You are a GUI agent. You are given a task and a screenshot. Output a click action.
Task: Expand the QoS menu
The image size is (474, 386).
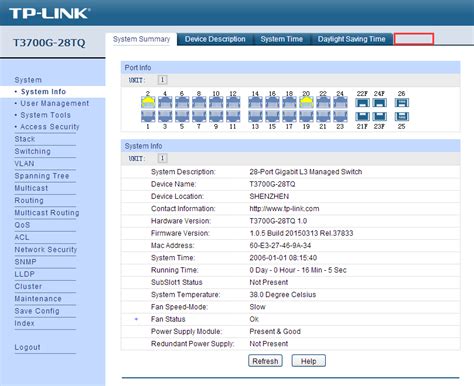click(22, 225)
